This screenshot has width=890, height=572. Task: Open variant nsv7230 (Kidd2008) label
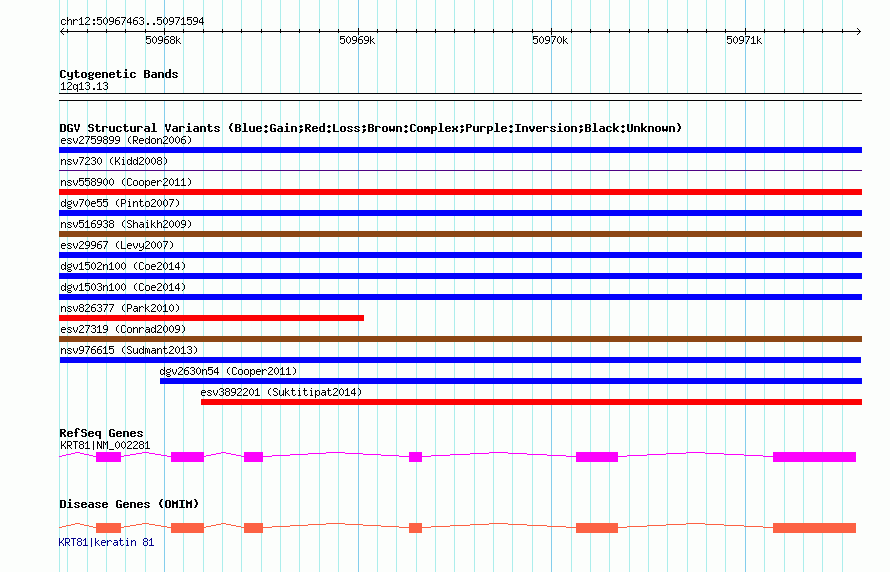114,161
